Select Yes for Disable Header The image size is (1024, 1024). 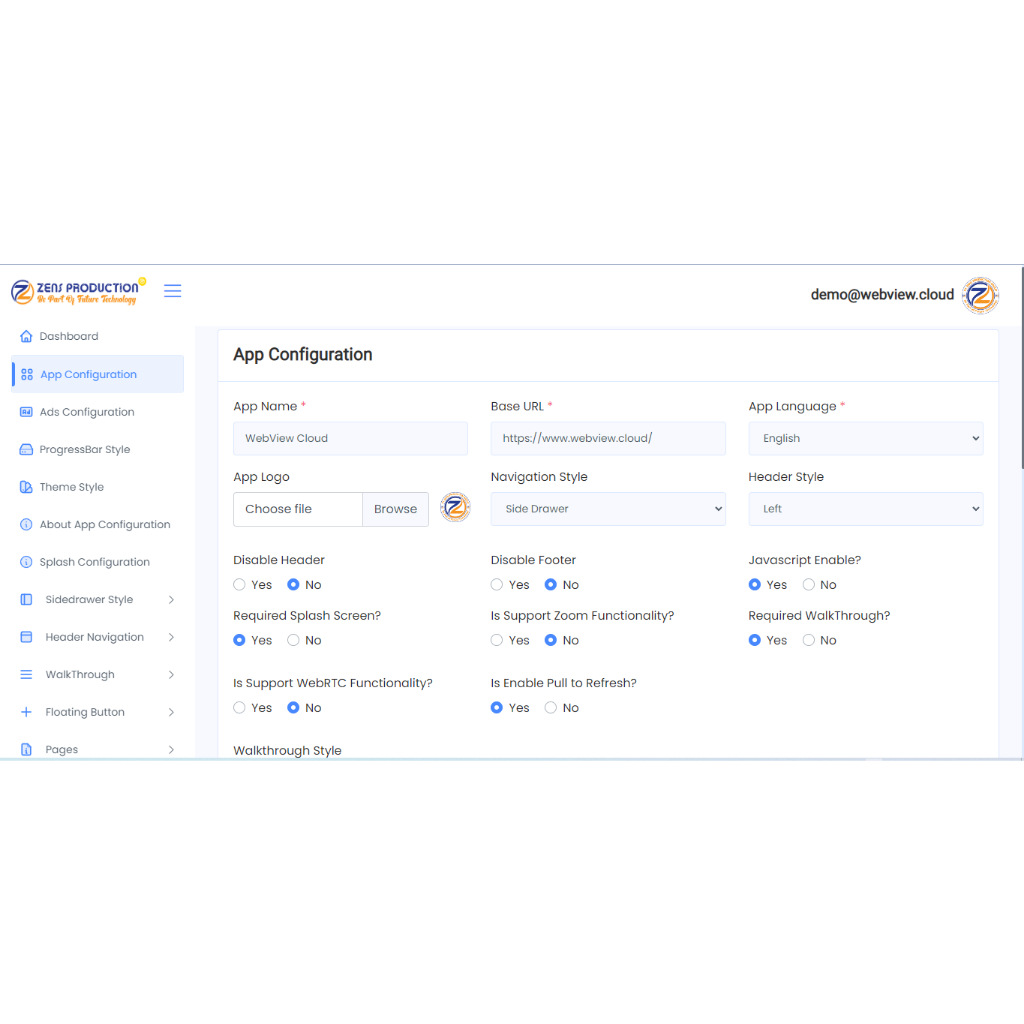(240, 585)
